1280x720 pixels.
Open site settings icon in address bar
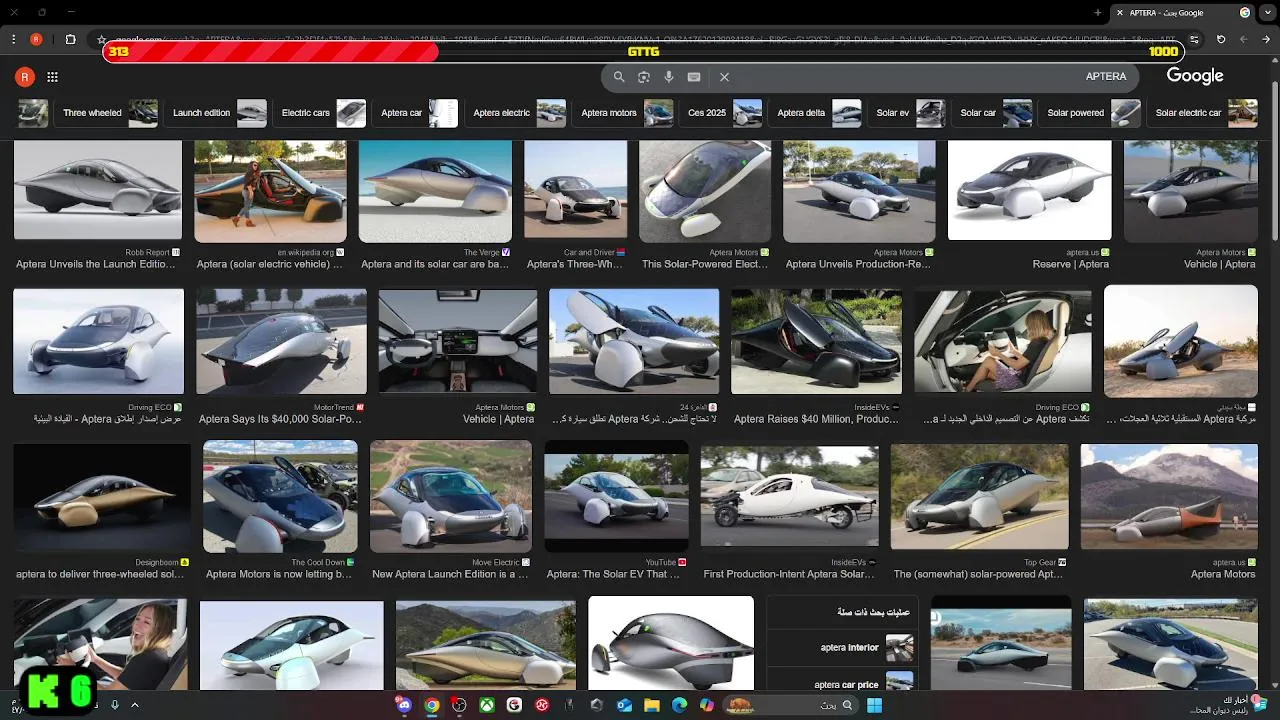pyautogui.click(x=1194, y=39)
